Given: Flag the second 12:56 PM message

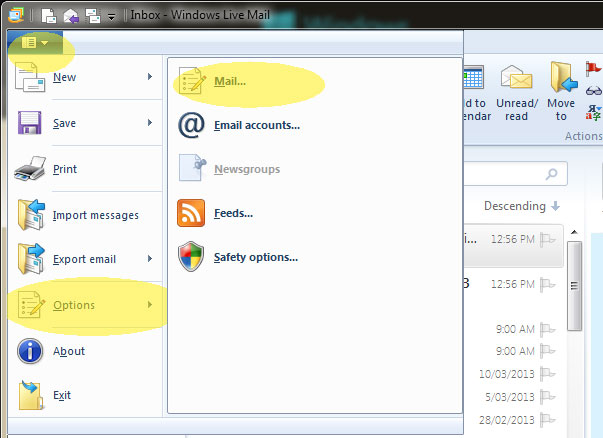Looking at the screenshot, I should [547, 285].
